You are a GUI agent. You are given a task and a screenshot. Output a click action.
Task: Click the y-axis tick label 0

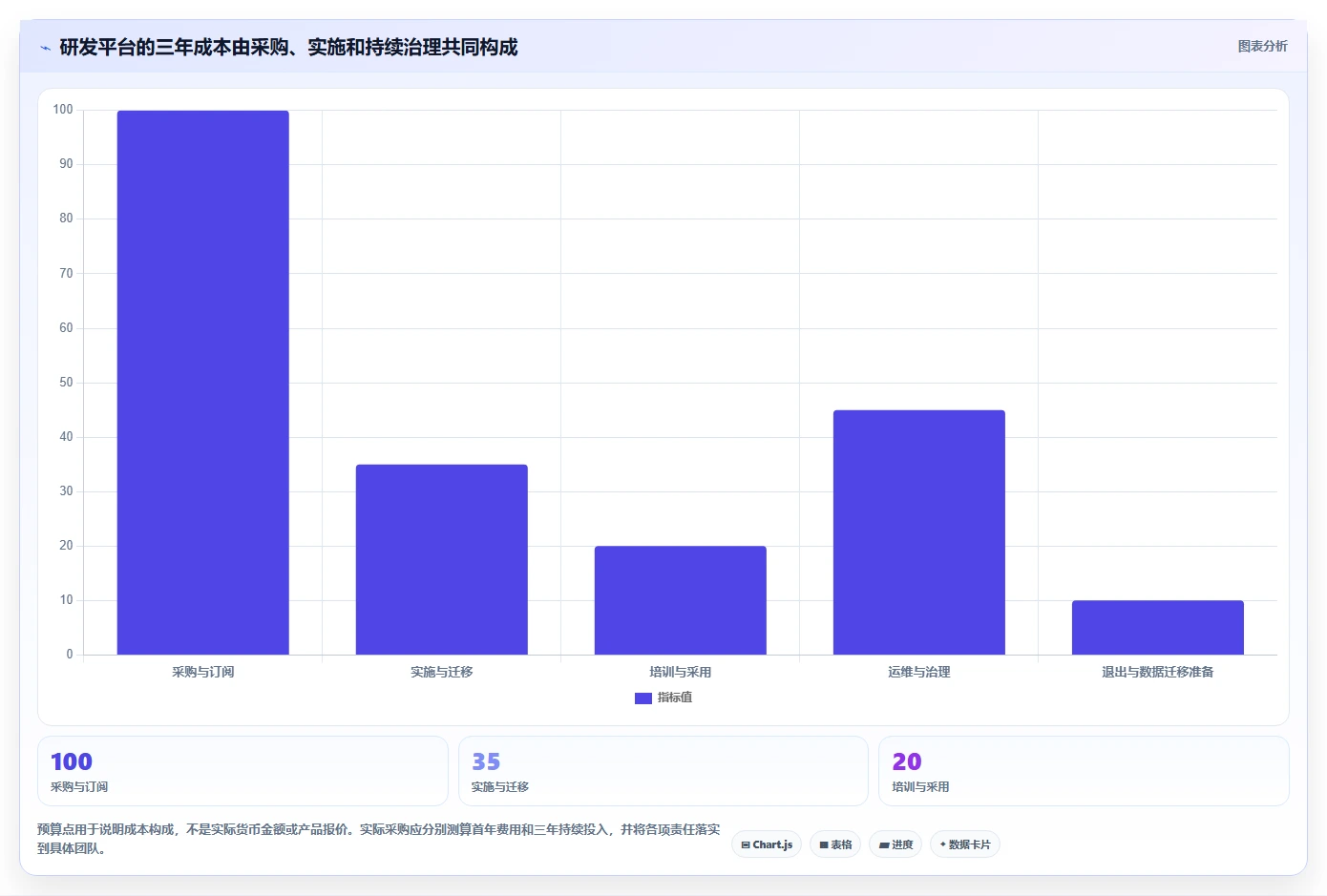click(x=69, y=655)
